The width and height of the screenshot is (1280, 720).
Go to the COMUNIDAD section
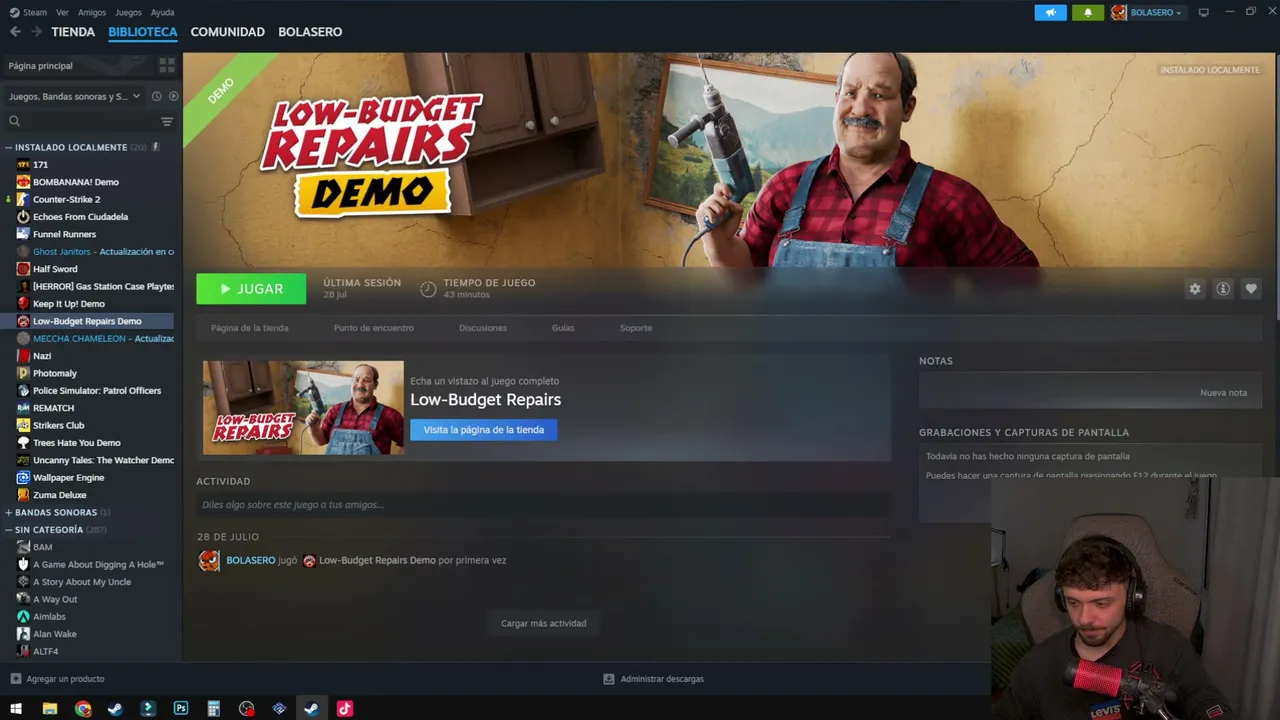pos(228,32)
